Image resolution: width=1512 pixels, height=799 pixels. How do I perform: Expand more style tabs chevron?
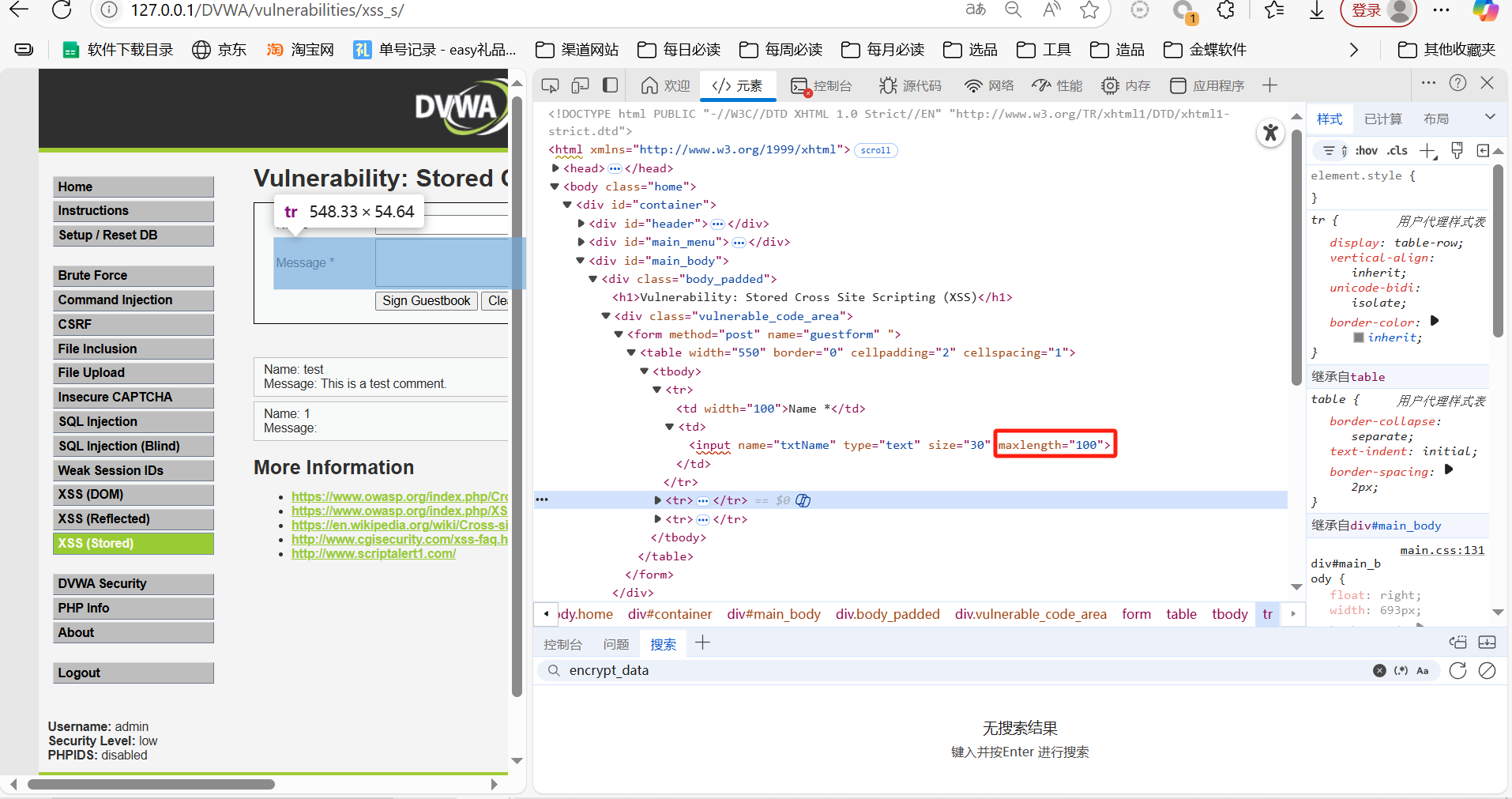coord(1490,117)
